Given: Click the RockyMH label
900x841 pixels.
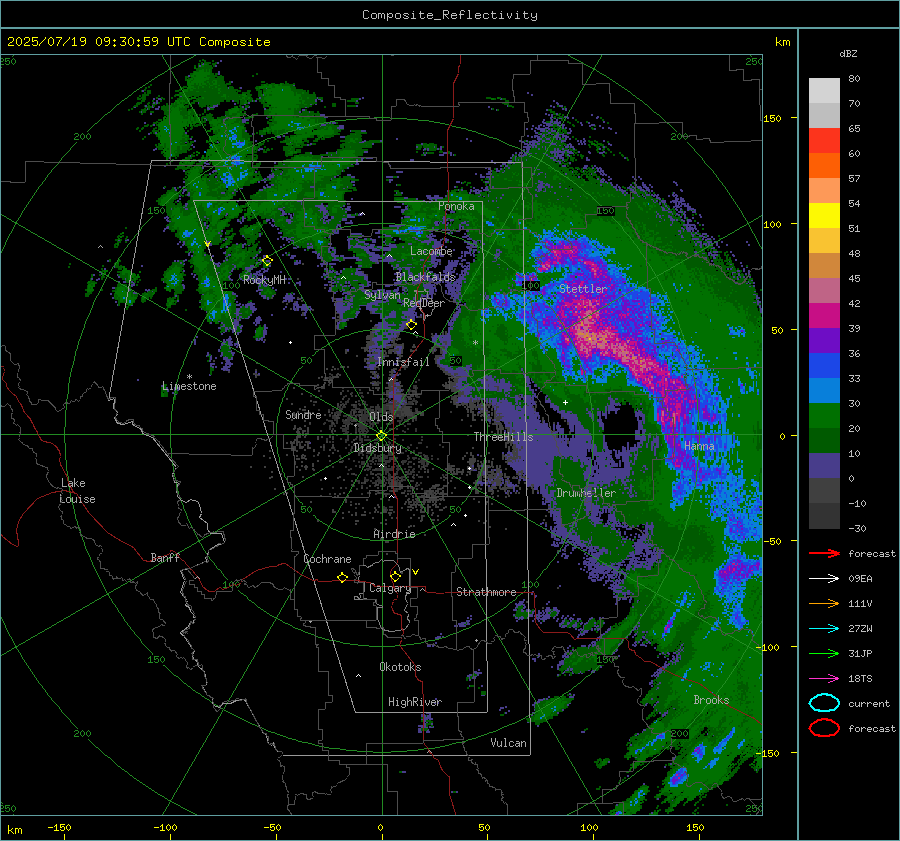Looking at the screenshot, I should [x=264, y=280].
